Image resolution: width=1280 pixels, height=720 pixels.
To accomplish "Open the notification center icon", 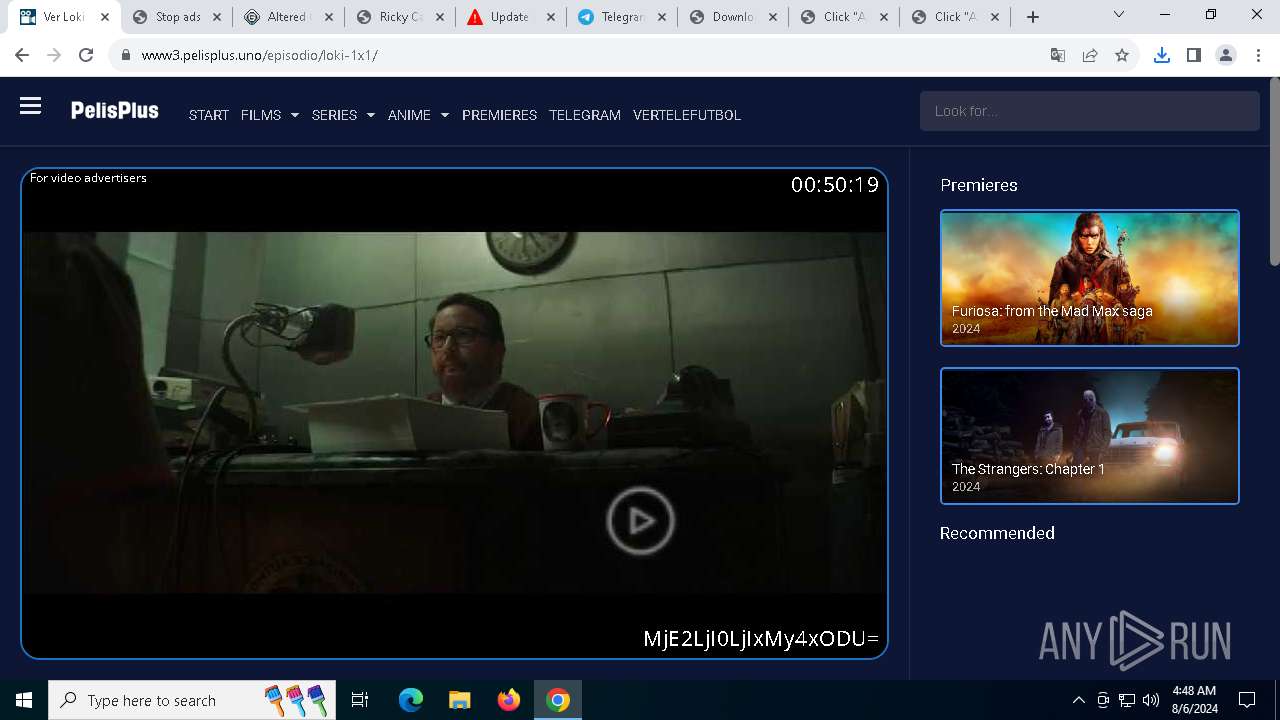I will (1247, 700).
